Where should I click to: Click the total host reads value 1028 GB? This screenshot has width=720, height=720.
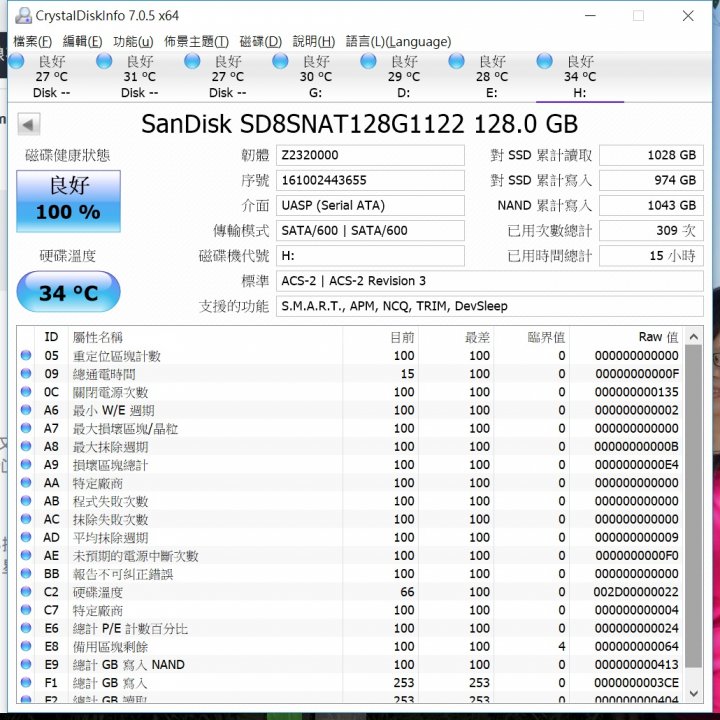click(651, 155)
